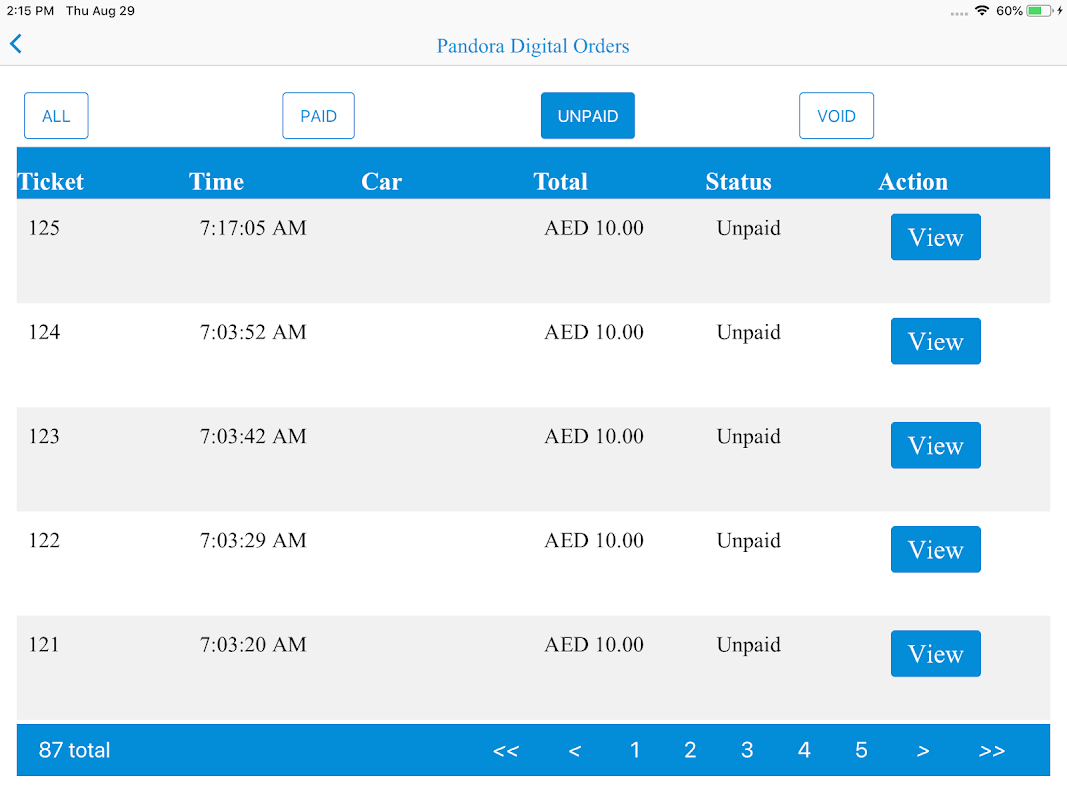View order for ticket 125
The width and height of the screenshot is (1067, 800).
coord(935,237)
